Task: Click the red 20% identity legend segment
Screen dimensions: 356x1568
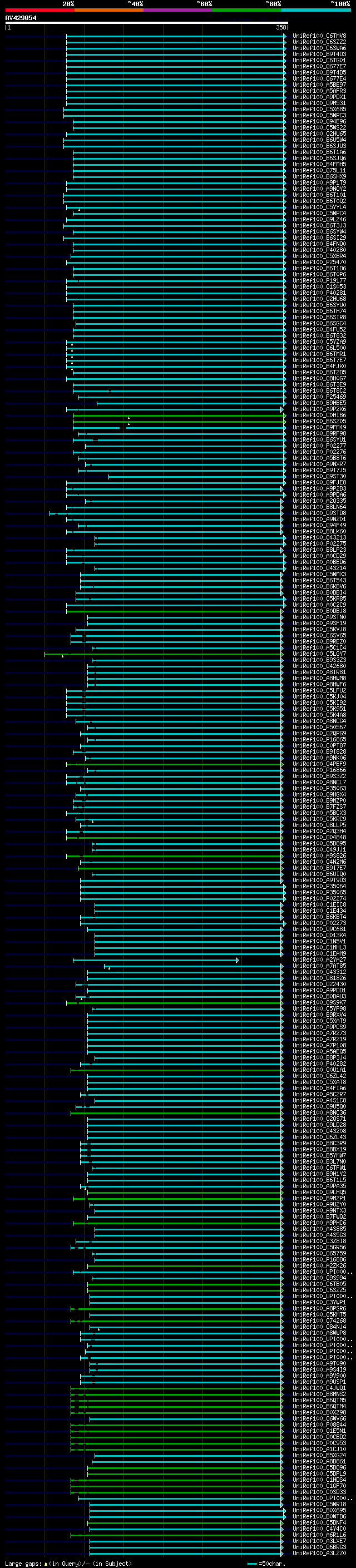Action: [39, 10]
